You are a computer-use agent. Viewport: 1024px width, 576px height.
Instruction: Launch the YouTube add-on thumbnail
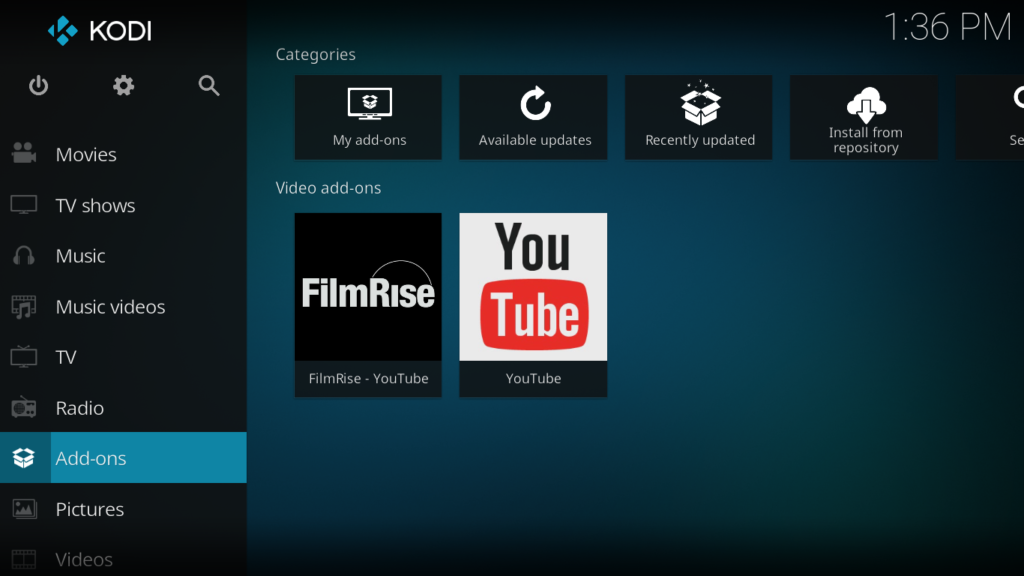(x=534, y=287)
